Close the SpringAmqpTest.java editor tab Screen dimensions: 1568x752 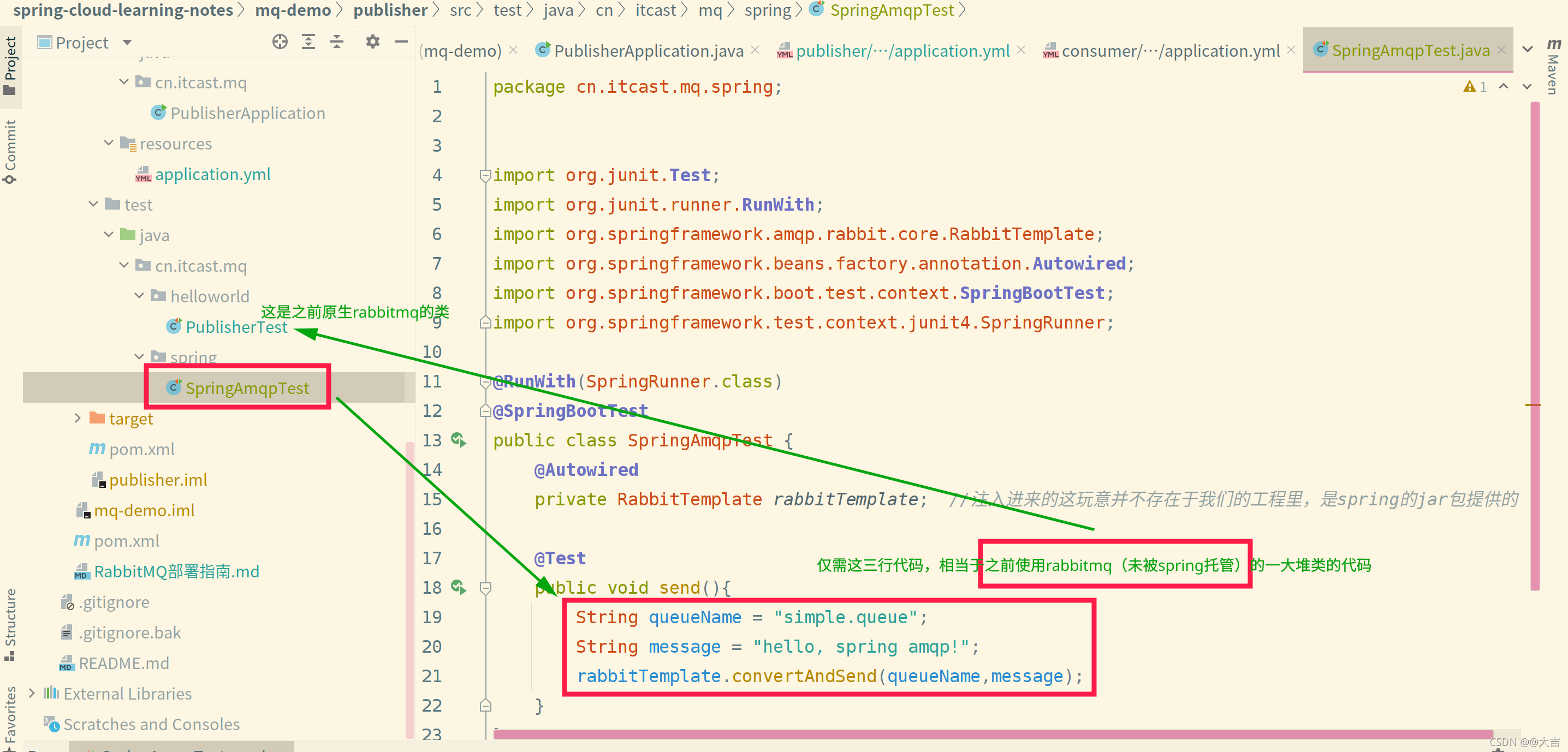pyautogui.click(x=1501, y=50)
